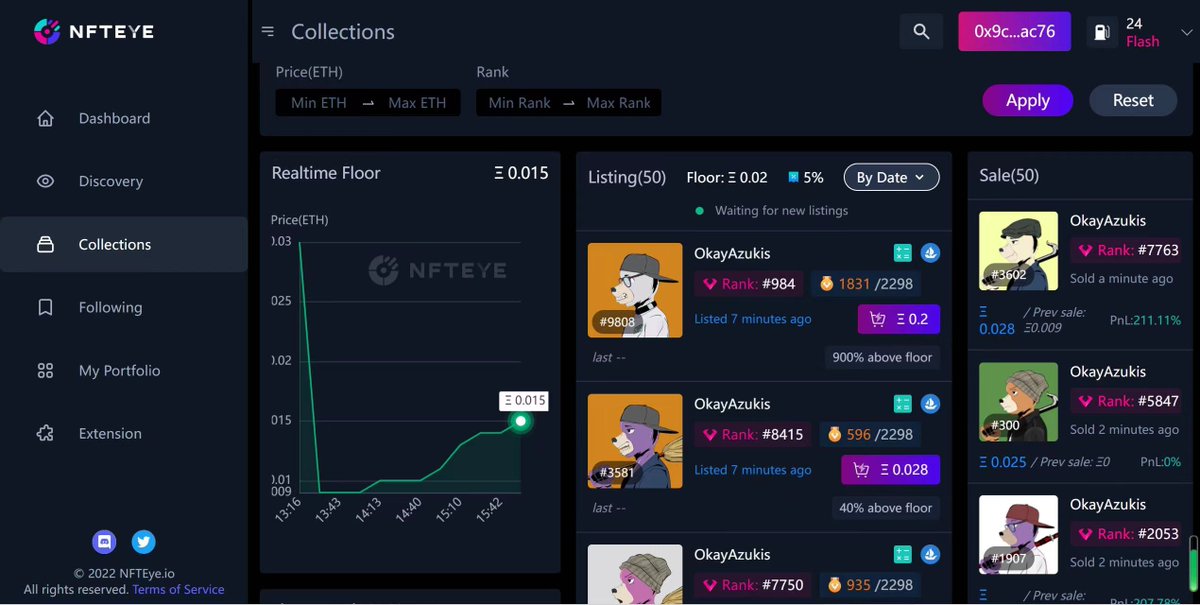Expand the By Date sort dropdown
This screenshot has height=605, width=1200.
click(891, 177)
